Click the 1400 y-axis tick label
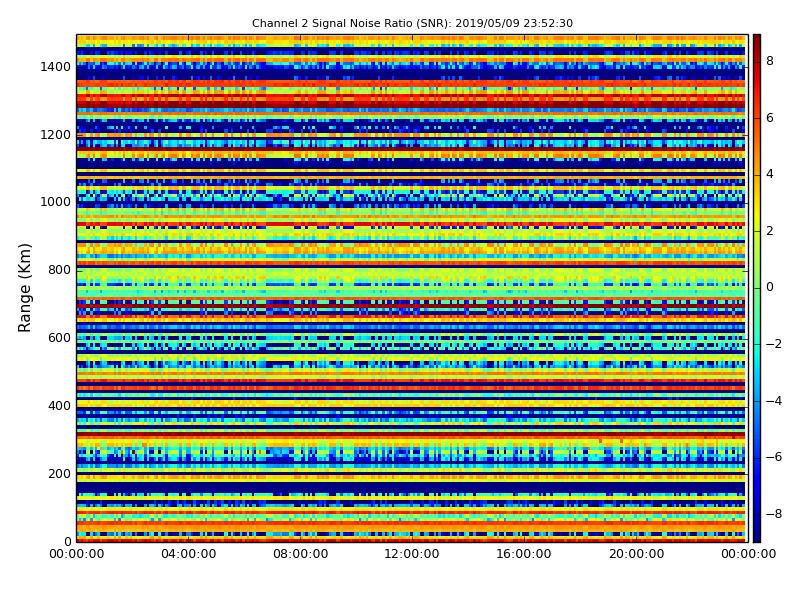This screenshot has width=800, height=600. (x=55, y=67)
